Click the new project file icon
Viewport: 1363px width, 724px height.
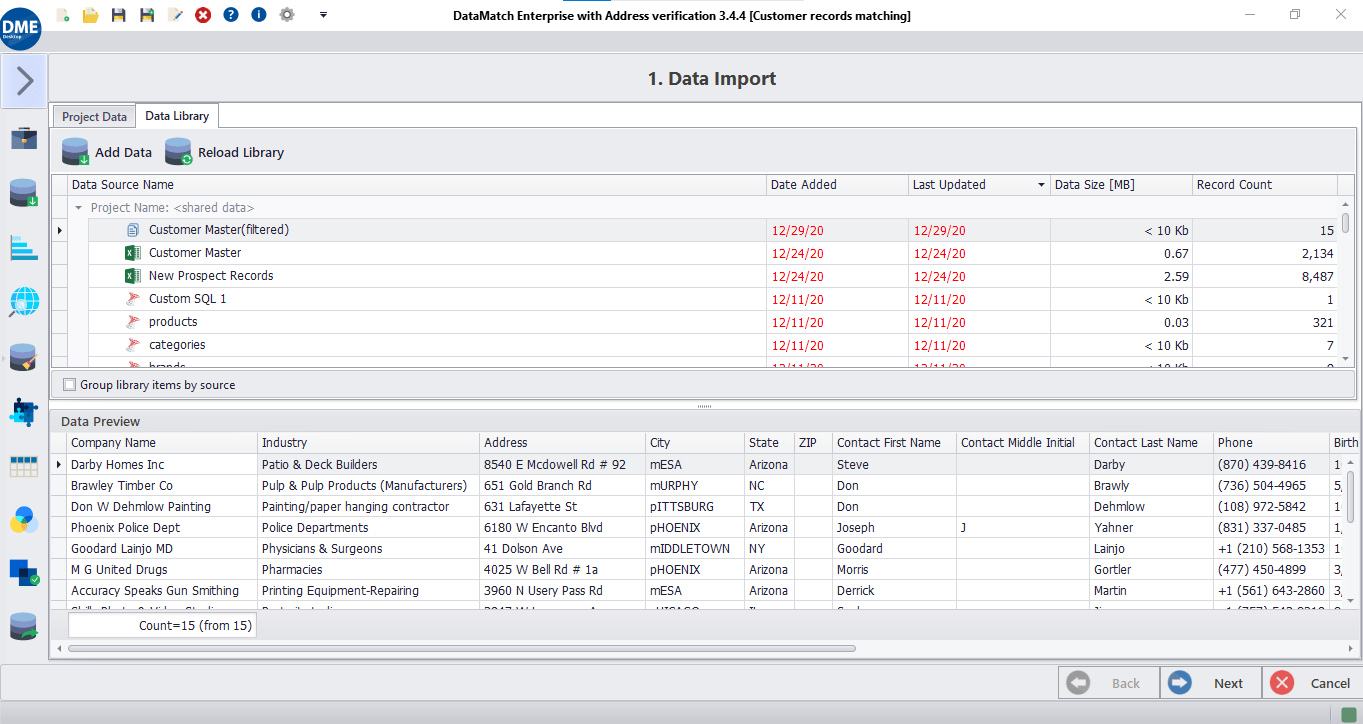tap(63, 15)
